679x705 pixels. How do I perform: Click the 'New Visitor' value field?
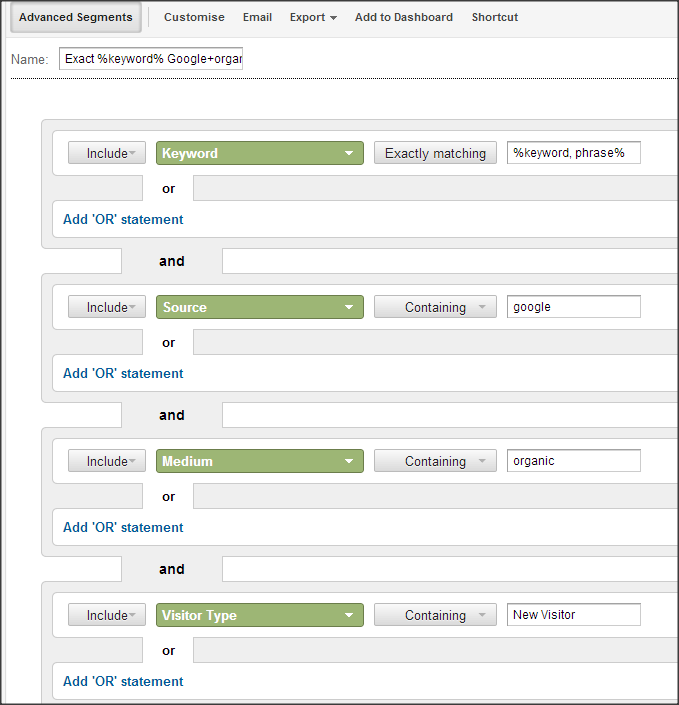pyautogui.click(x=574, y=615)
